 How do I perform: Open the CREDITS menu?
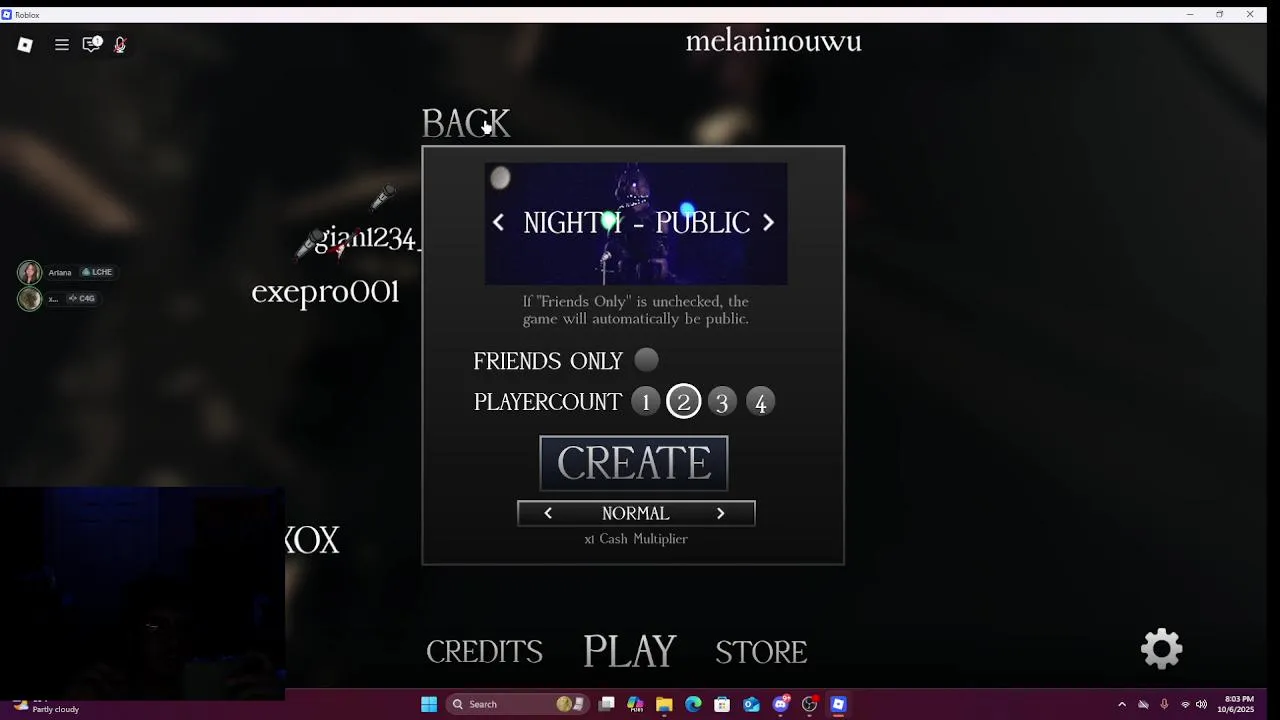(x=484, y=652)
